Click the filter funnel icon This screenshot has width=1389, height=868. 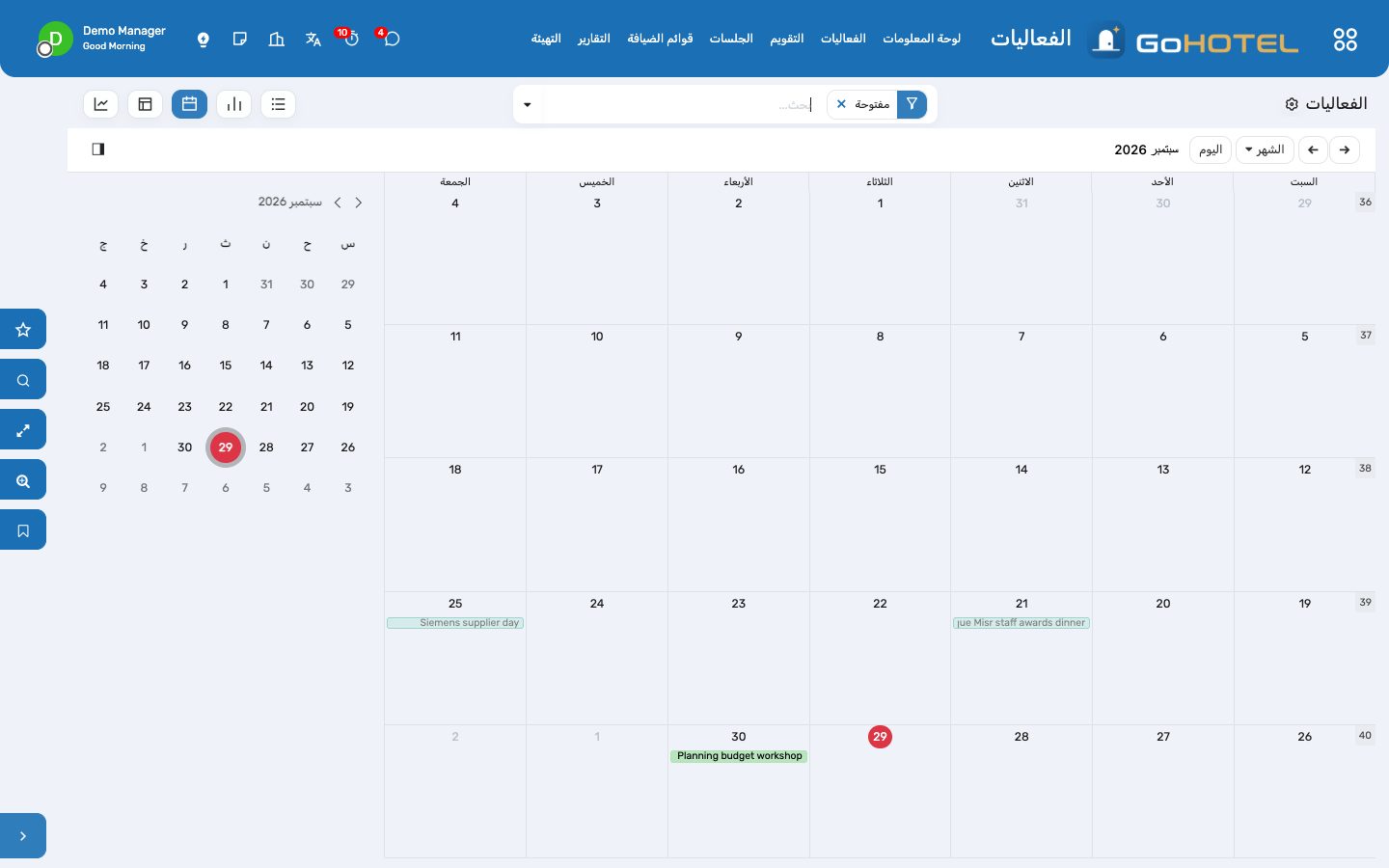(912, 104)
